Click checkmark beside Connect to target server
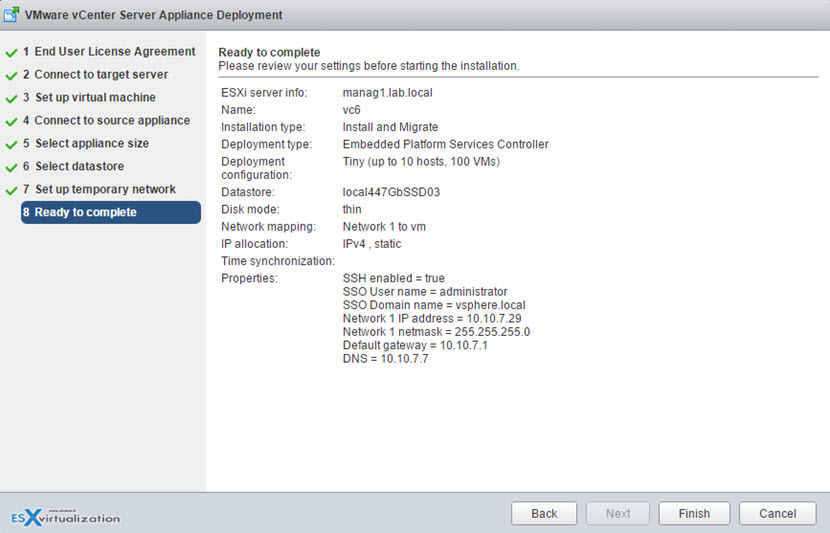The width and height of the screenshot is (830, 533). point(12,76)
